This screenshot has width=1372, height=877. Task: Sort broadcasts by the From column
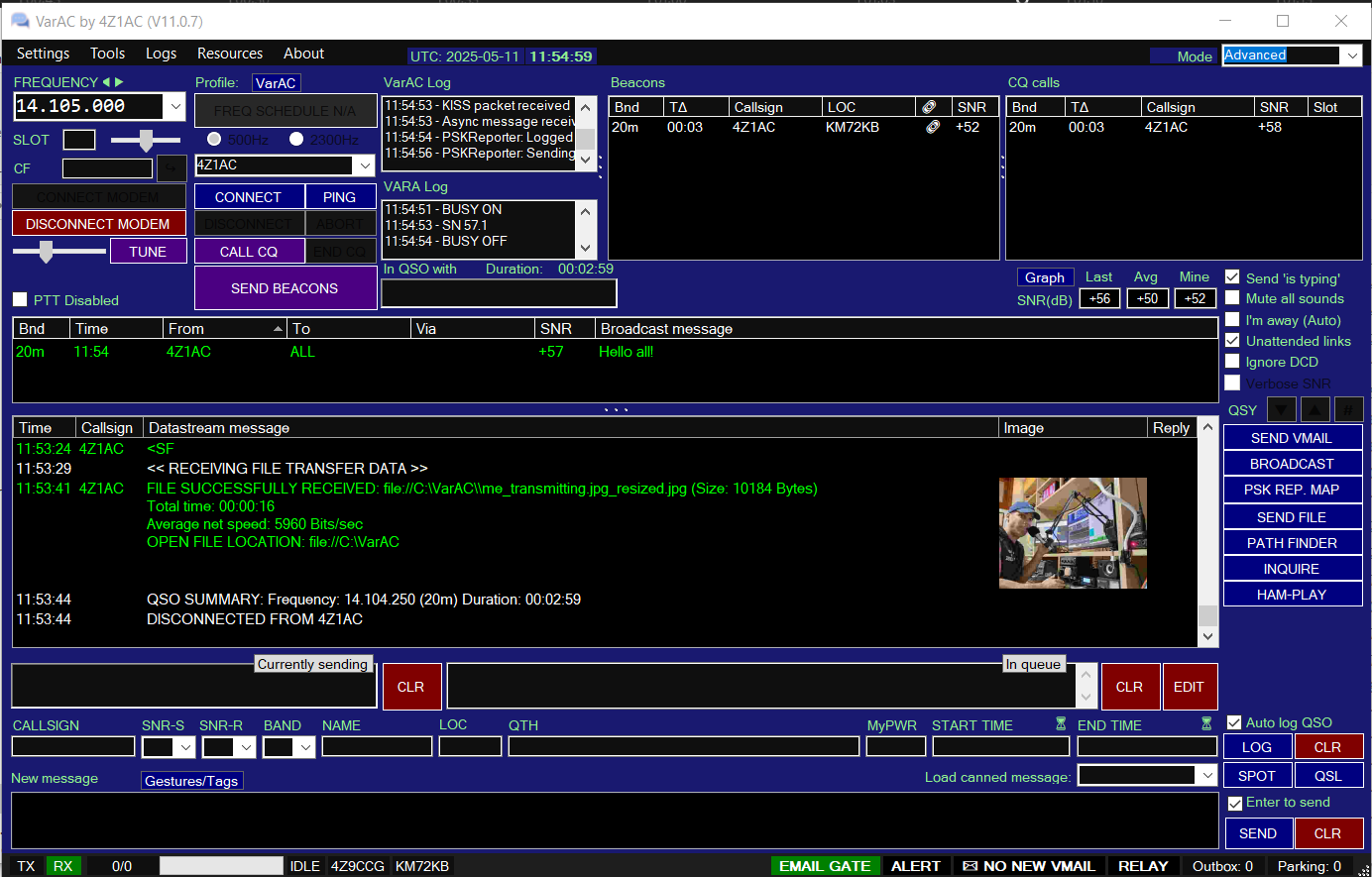pos(226,328)
